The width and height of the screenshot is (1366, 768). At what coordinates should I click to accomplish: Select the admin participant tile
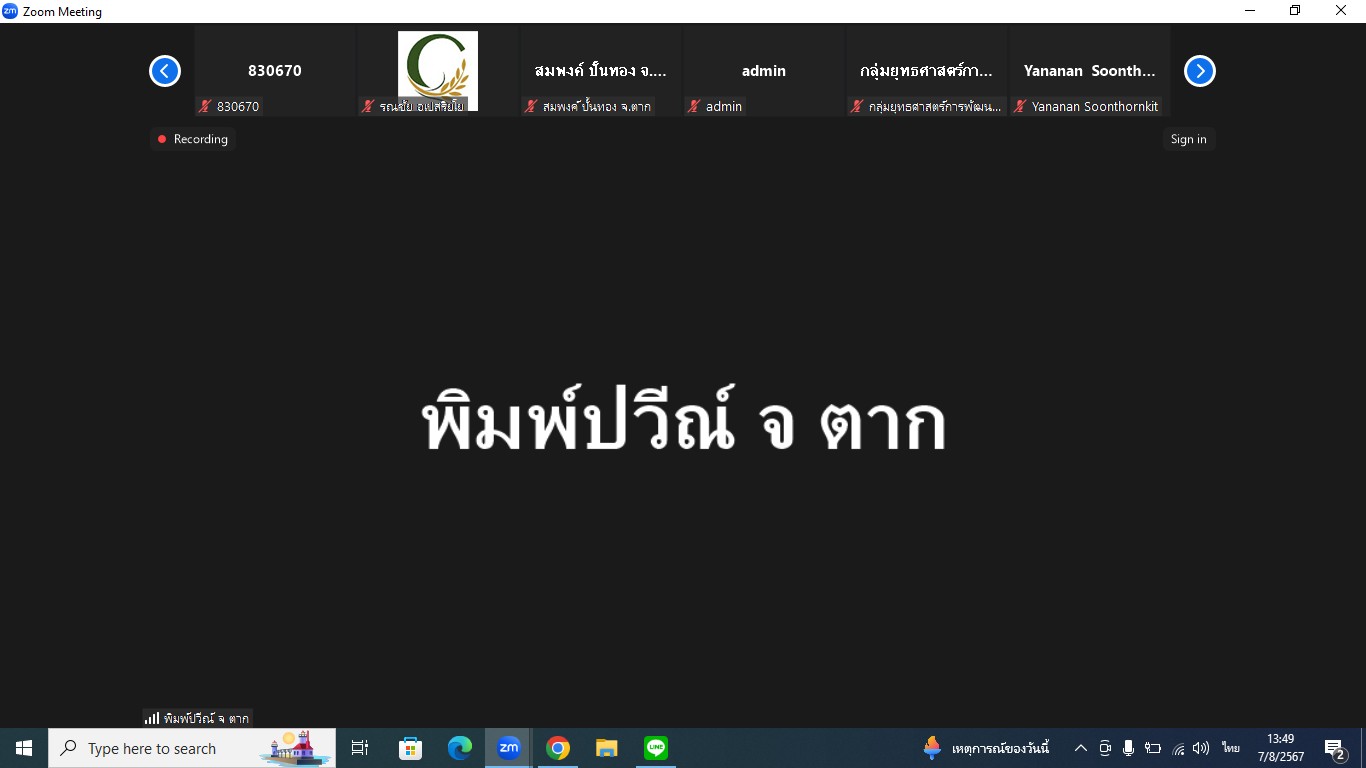(763, 71)
